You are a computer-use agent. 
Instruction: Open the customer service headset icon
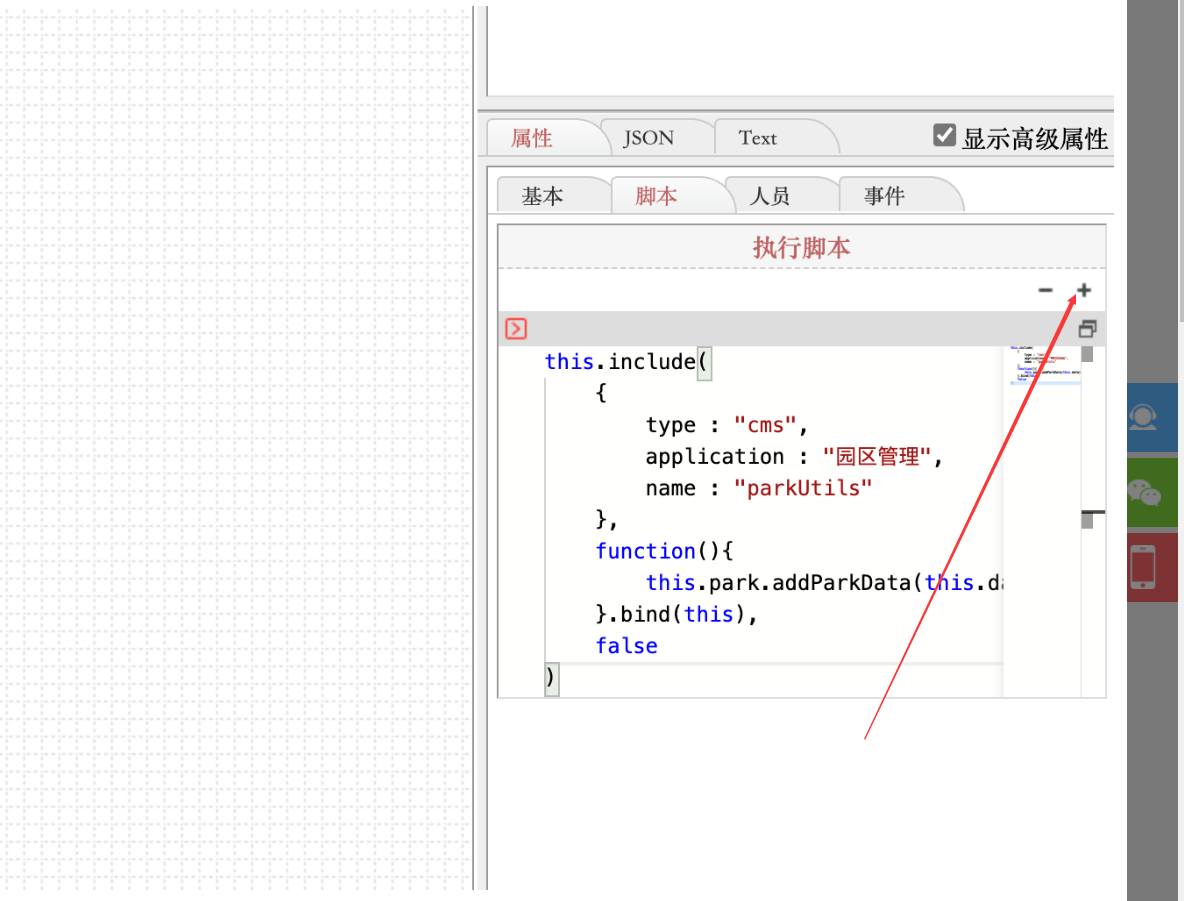click(1144, 418)
